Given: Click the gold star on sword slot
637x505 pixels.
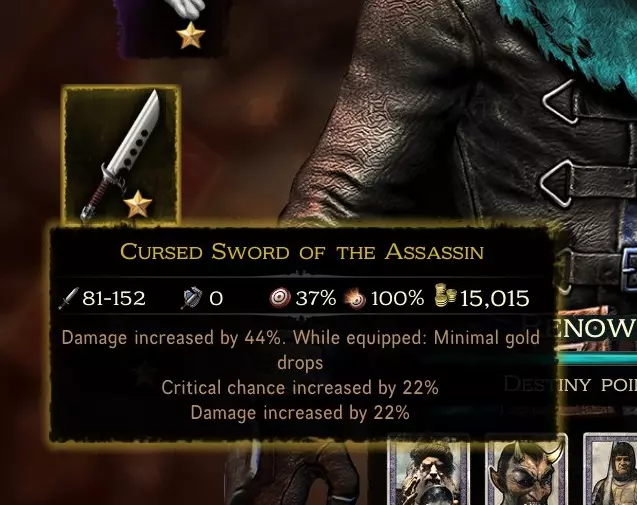Looking at the screenshot, I should click(x=138, y=204).
